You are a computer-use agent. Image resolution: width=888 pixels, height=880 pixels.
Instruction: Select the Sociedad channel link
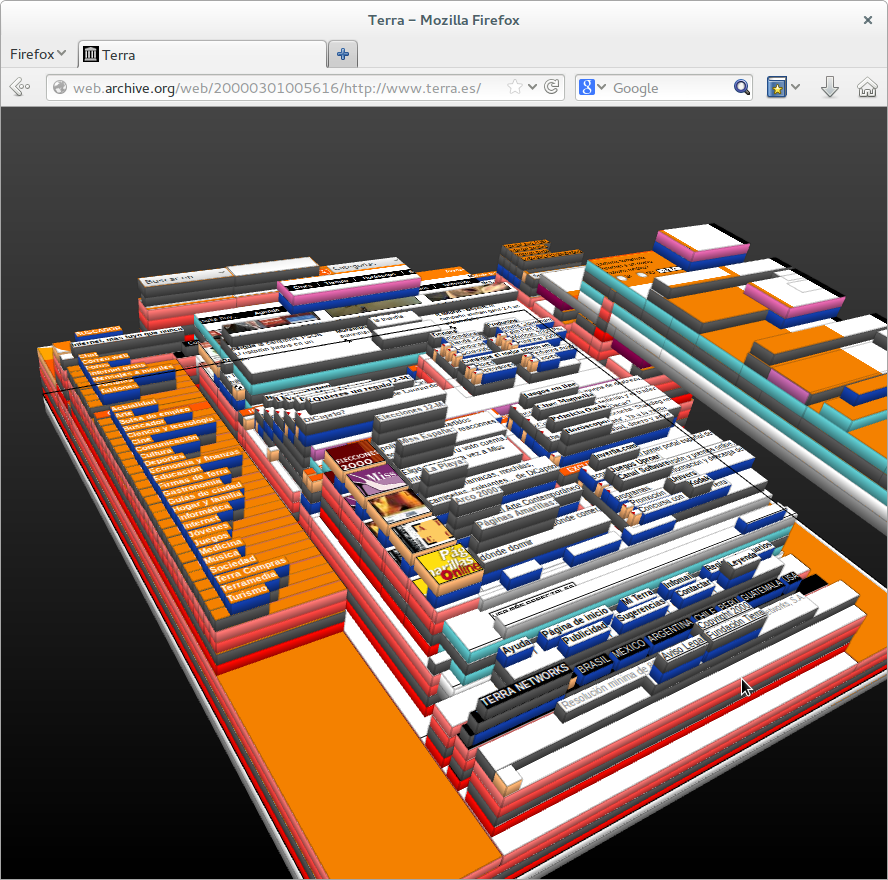click(233, 563)
